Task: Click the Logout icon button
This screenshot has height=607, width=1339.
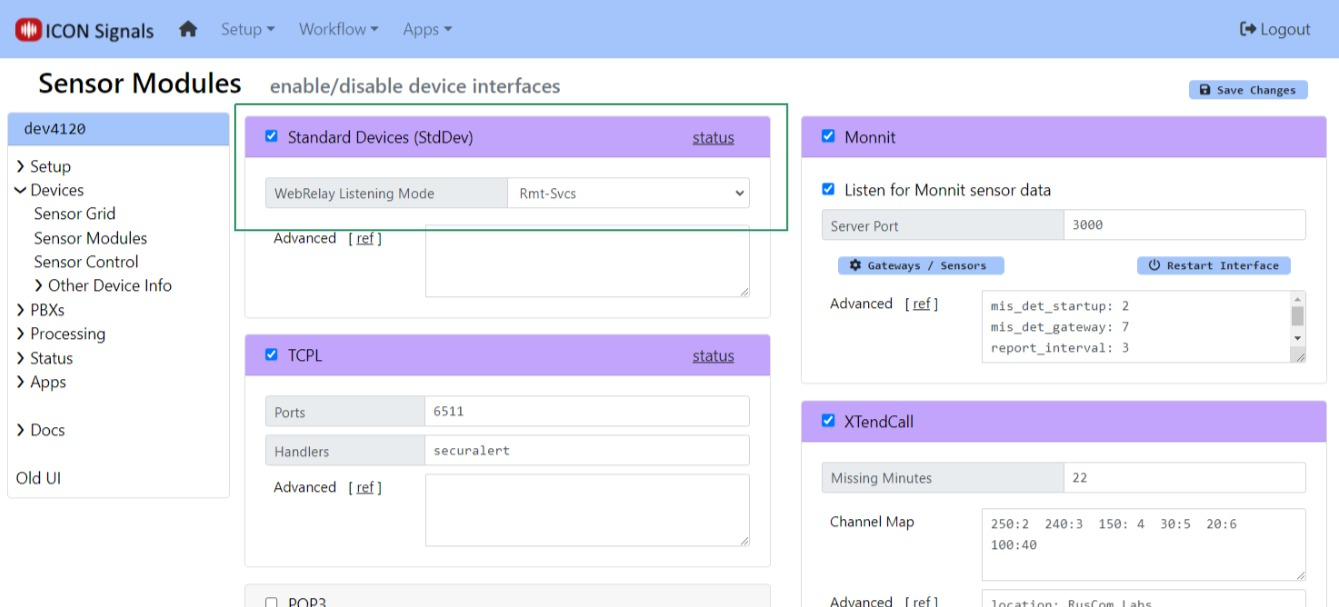Action: tap(1274, 29)
